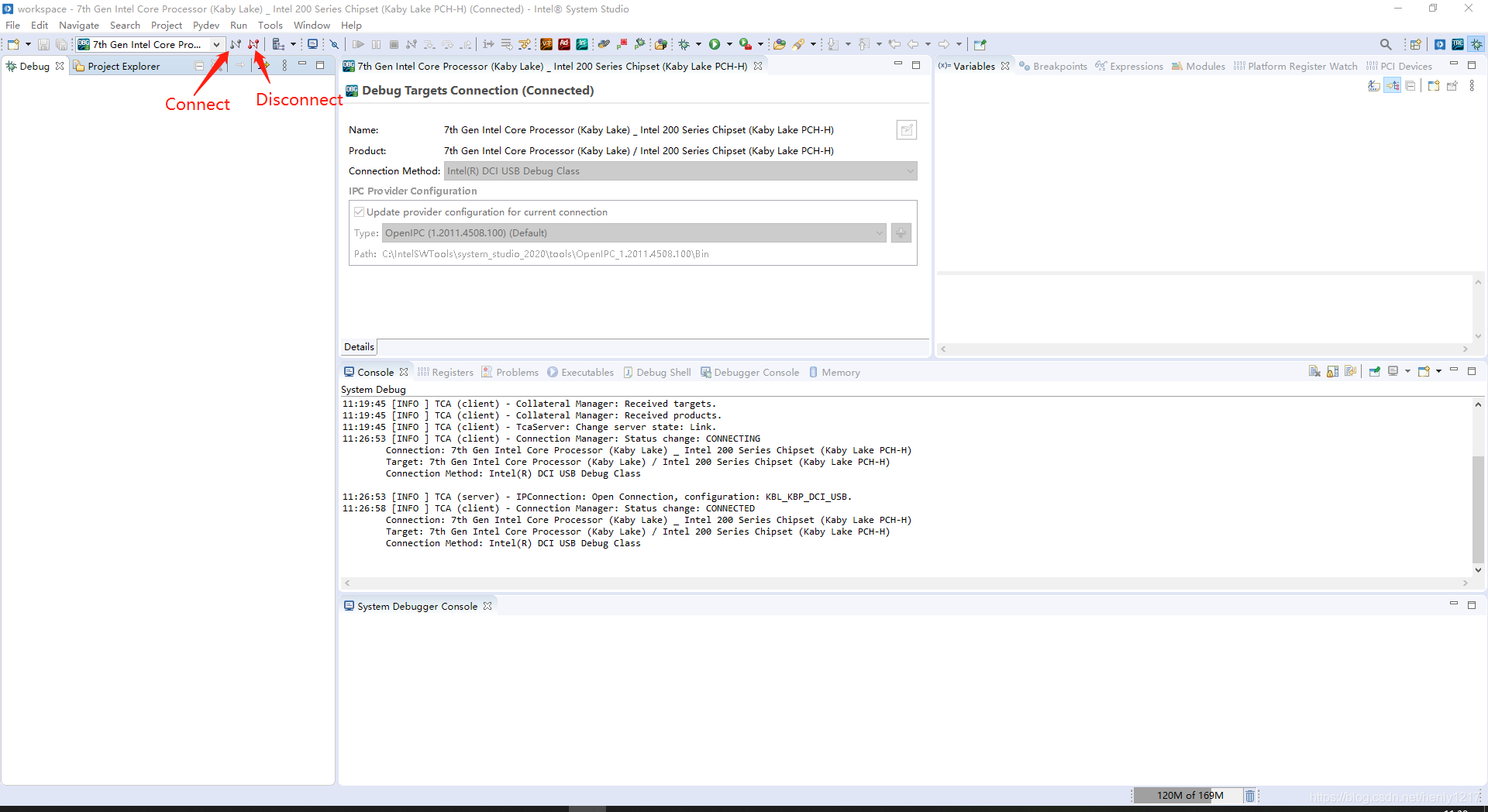Click the Details tab at the editor bottom
Viewport: 1488px width, 812px height.
(359, 347)
